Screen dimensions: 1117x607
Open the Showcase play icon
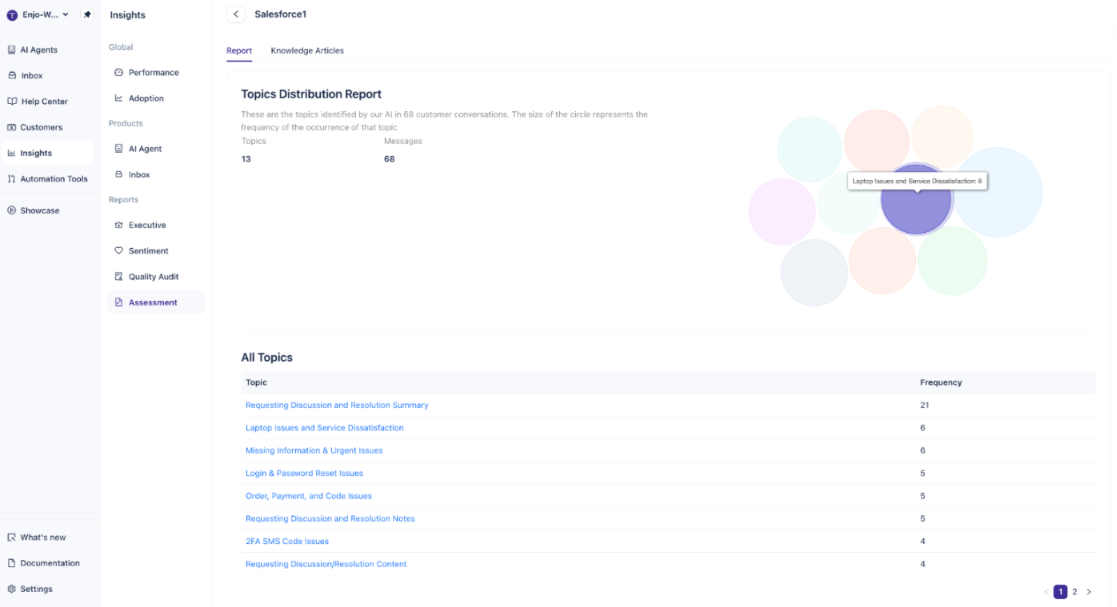point(11,210)
